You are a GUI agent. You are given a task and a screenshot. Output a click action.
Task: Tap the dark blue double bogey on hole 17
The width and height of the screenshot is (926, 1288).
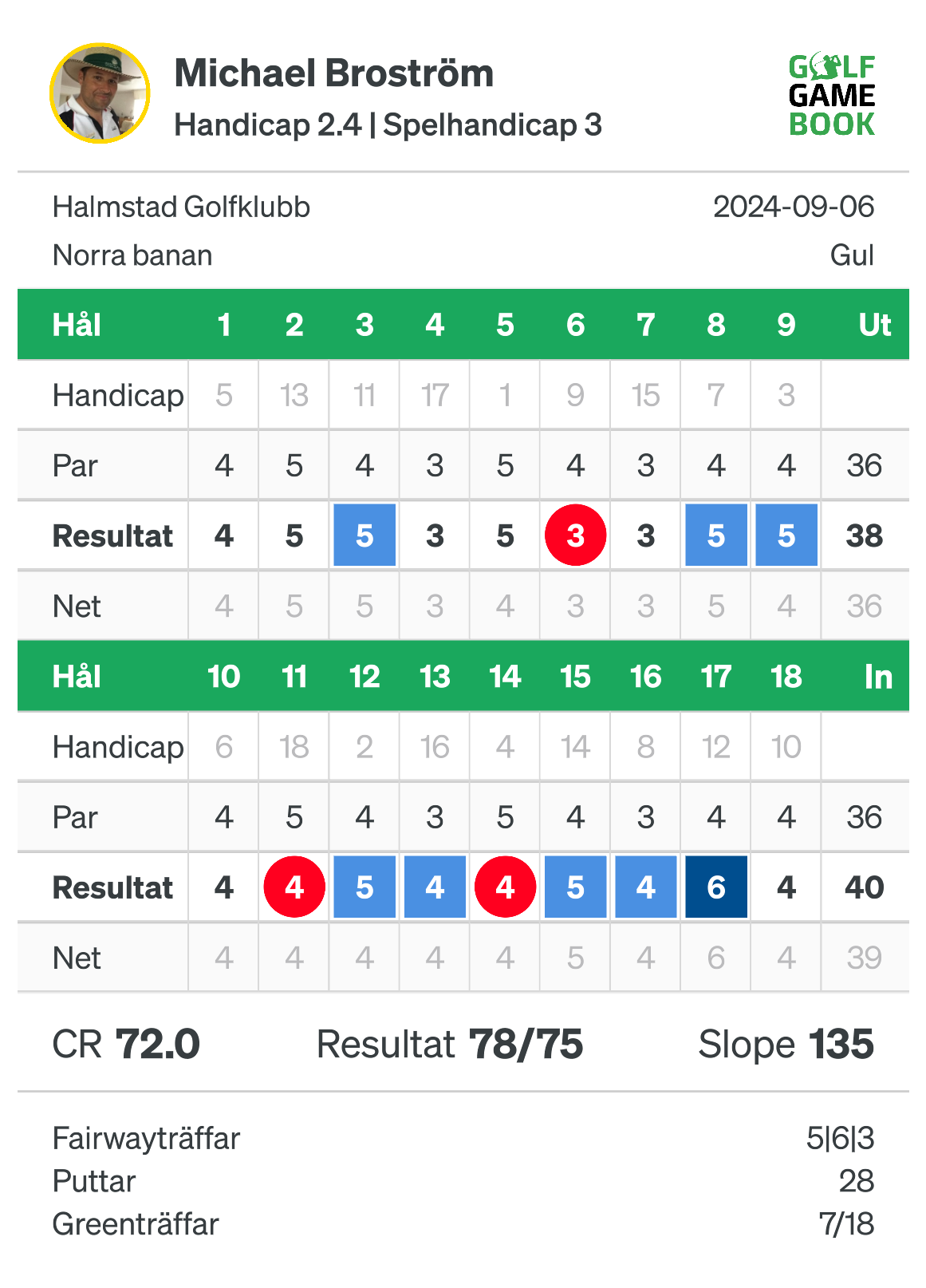tap(716, 887)
